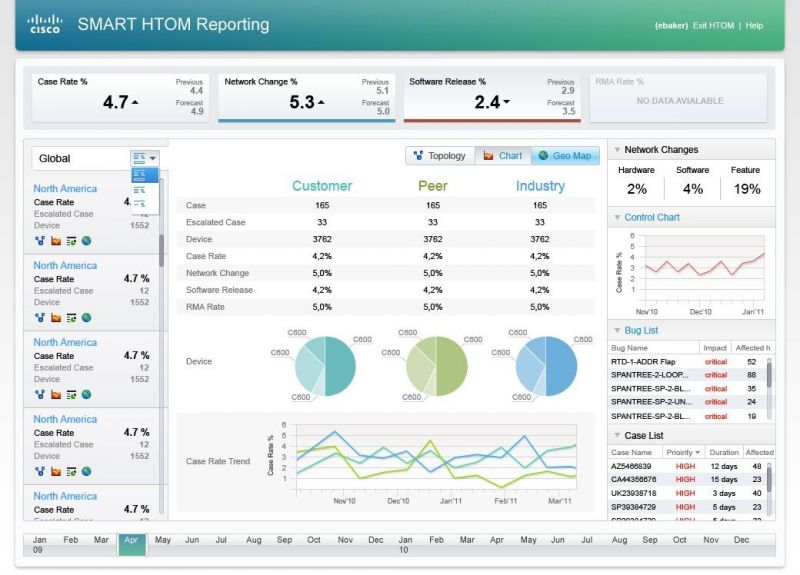This screenshot has width=800, height=575.
Task: Select the Case Rate % summary tile
Action: click(120, 97)
